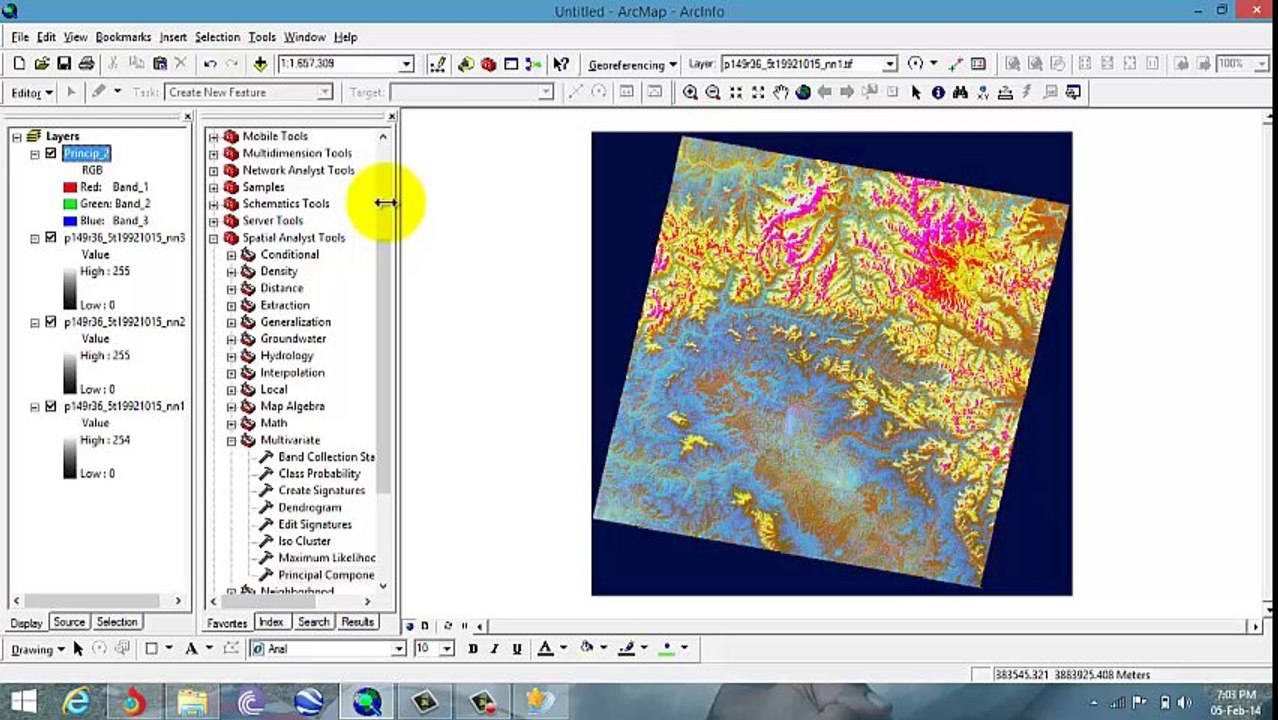Viewport: 1278px width, 720px height.
Task: Click the Full Extent globe icon
Action: tap(803, 92)
